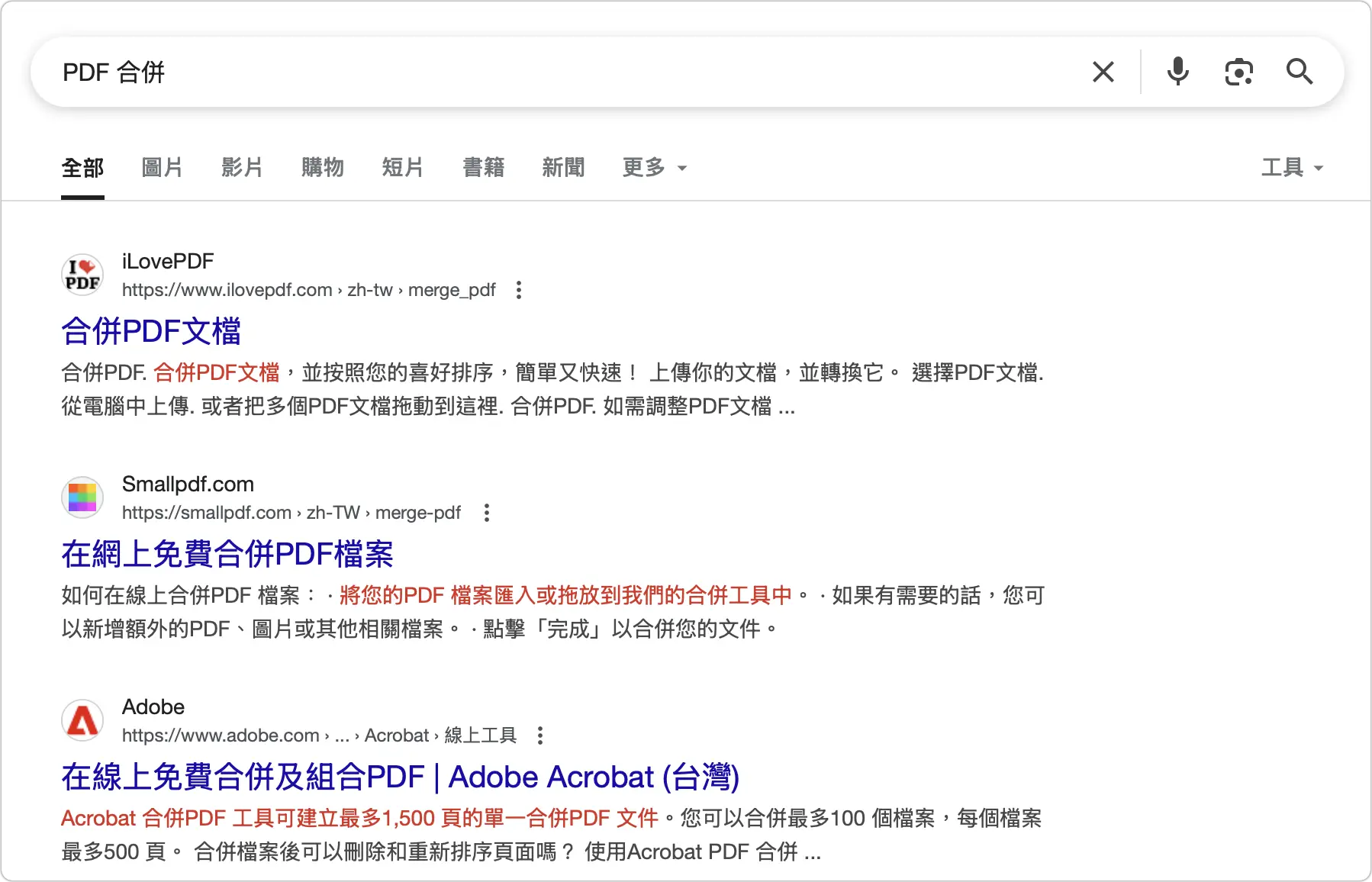Viewport: 1372px width, 882px height.
Task: Open the 在線上免費合併及組合PDF Adobe Acrobat link
Action: click(401, 777)
